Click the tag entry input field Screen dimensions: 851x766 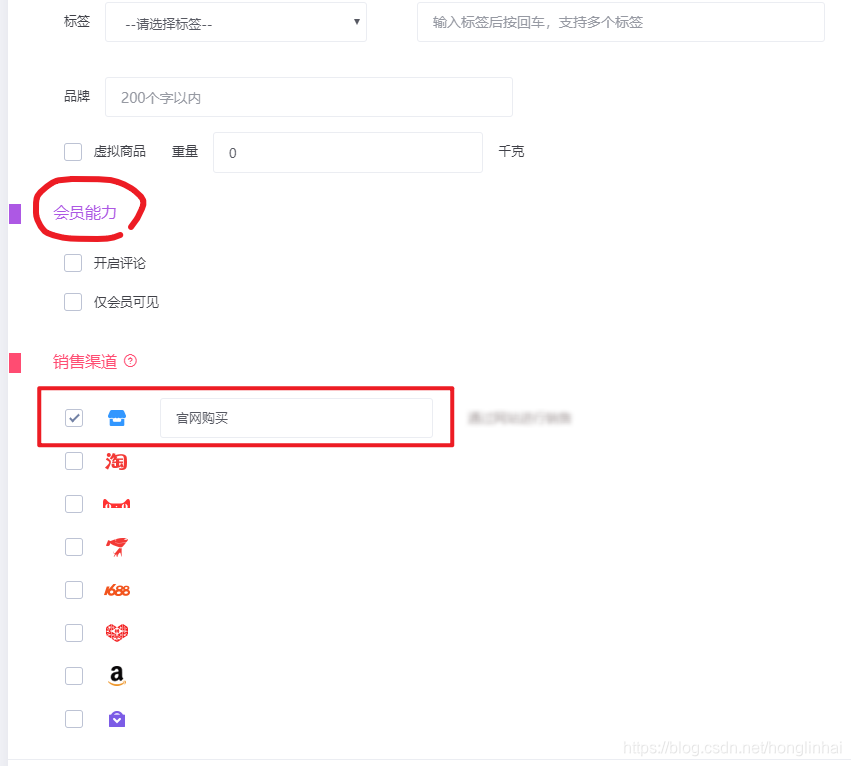620,22
